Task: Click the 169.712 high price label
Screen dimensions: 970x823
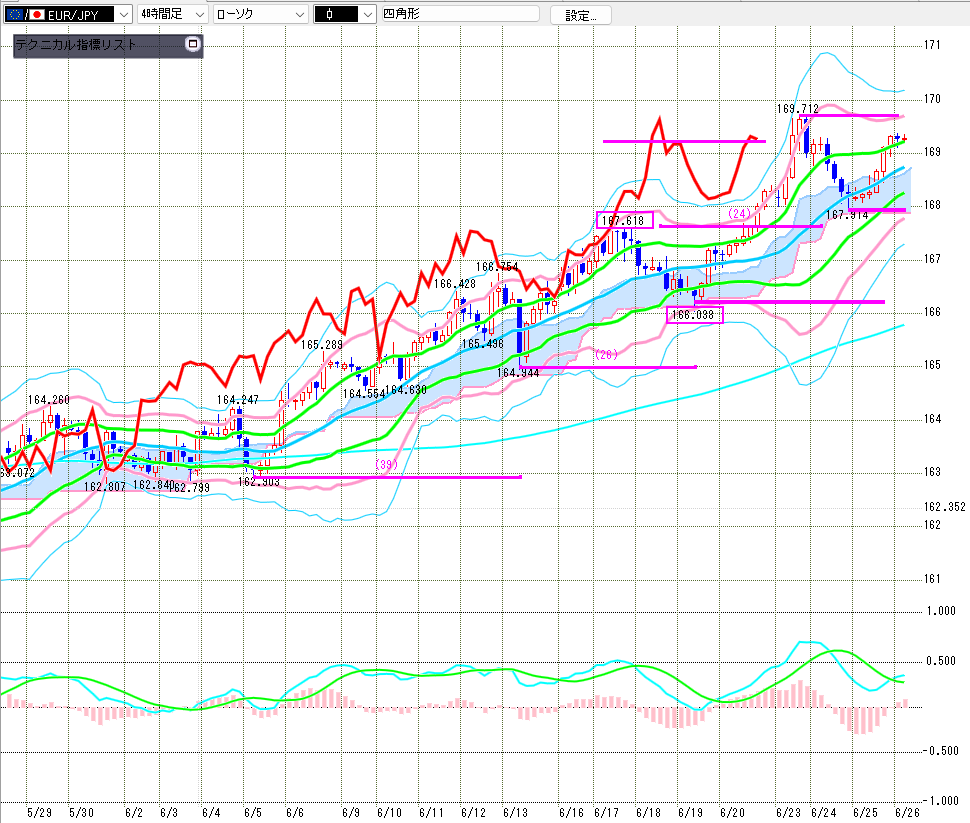Action: (x=797, y=109)
